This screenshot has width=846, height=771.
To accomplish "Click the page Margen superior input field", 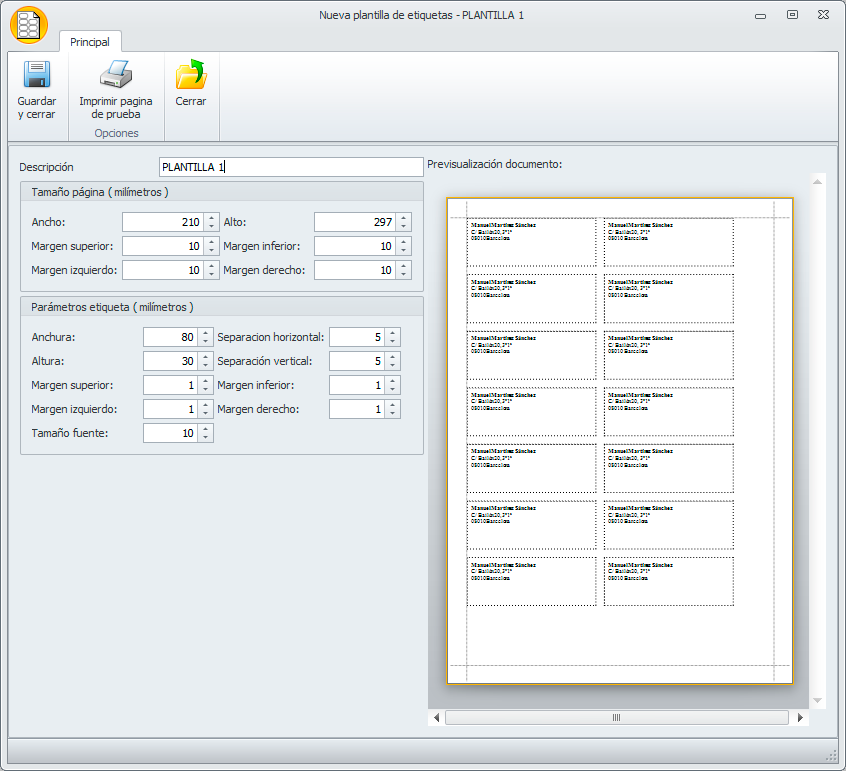I will [x=162, y=246].
